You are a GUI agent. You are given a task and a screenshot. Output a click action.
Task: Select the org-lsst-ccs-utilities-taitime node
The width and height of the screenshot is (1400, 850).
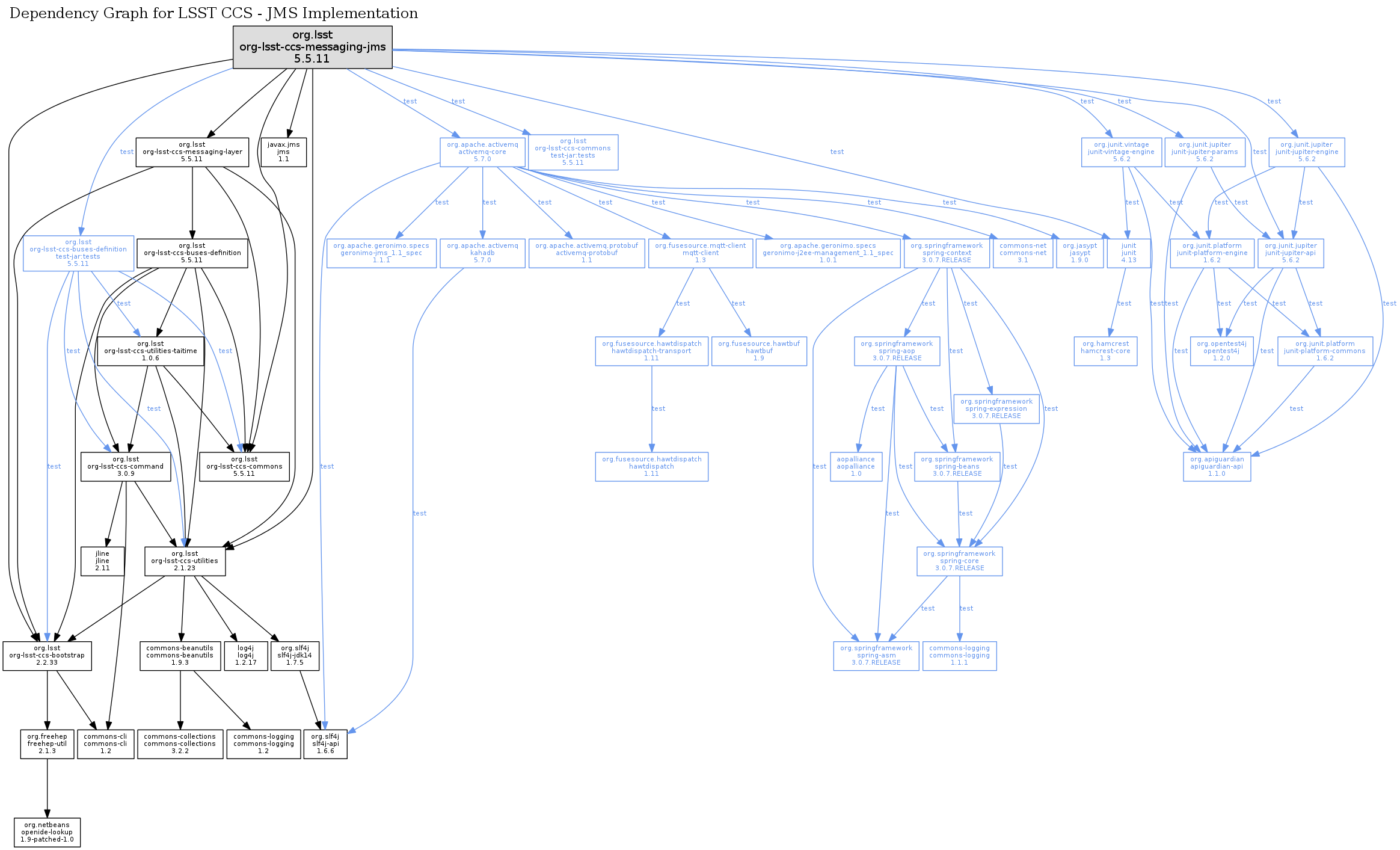(150, 351)
